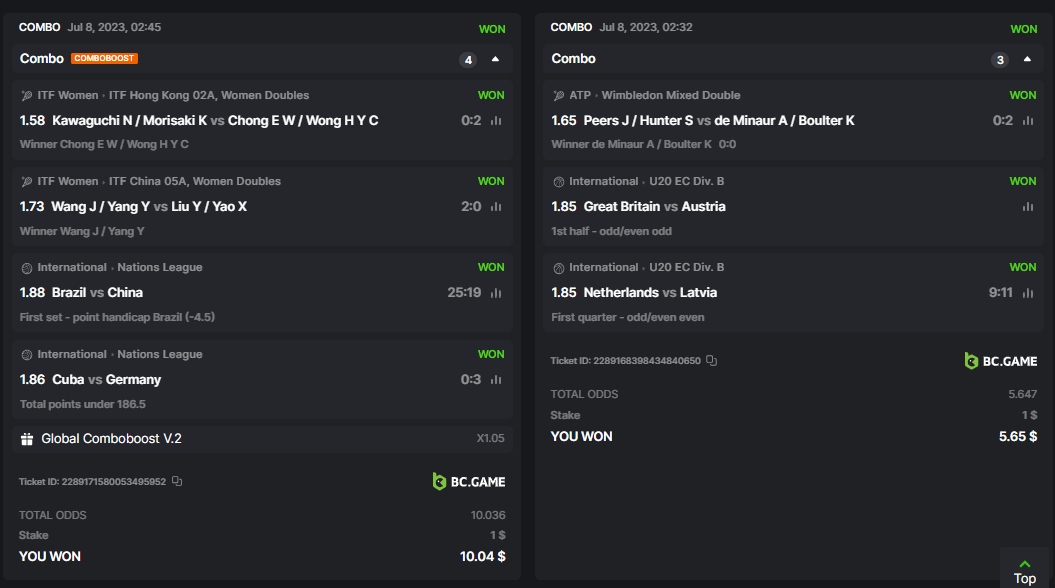
Task: Open Cuba vs Germany match link
Action: point(106,380)
